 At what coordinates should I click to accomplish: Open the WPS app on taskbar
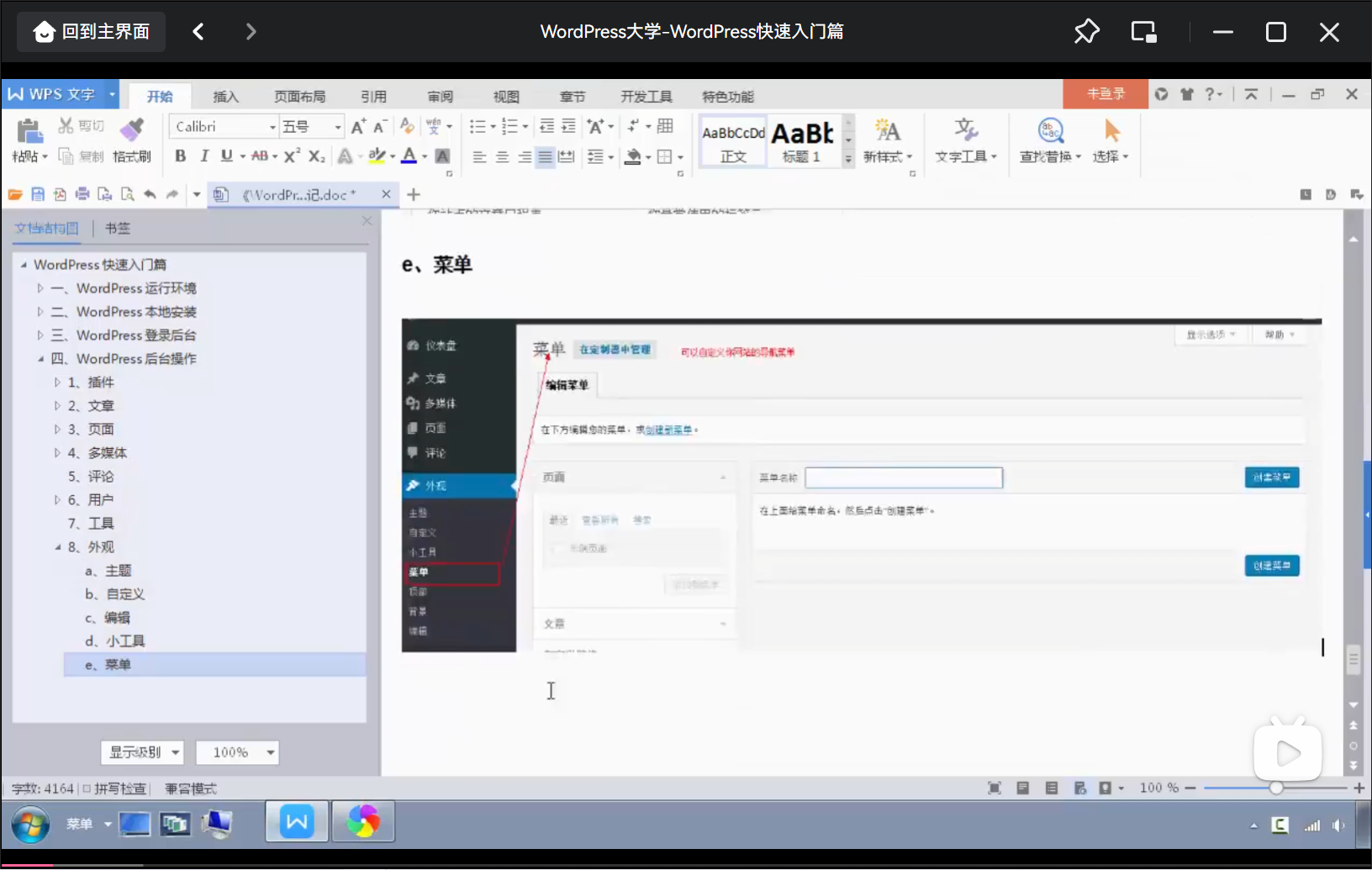tap(297, 822)
